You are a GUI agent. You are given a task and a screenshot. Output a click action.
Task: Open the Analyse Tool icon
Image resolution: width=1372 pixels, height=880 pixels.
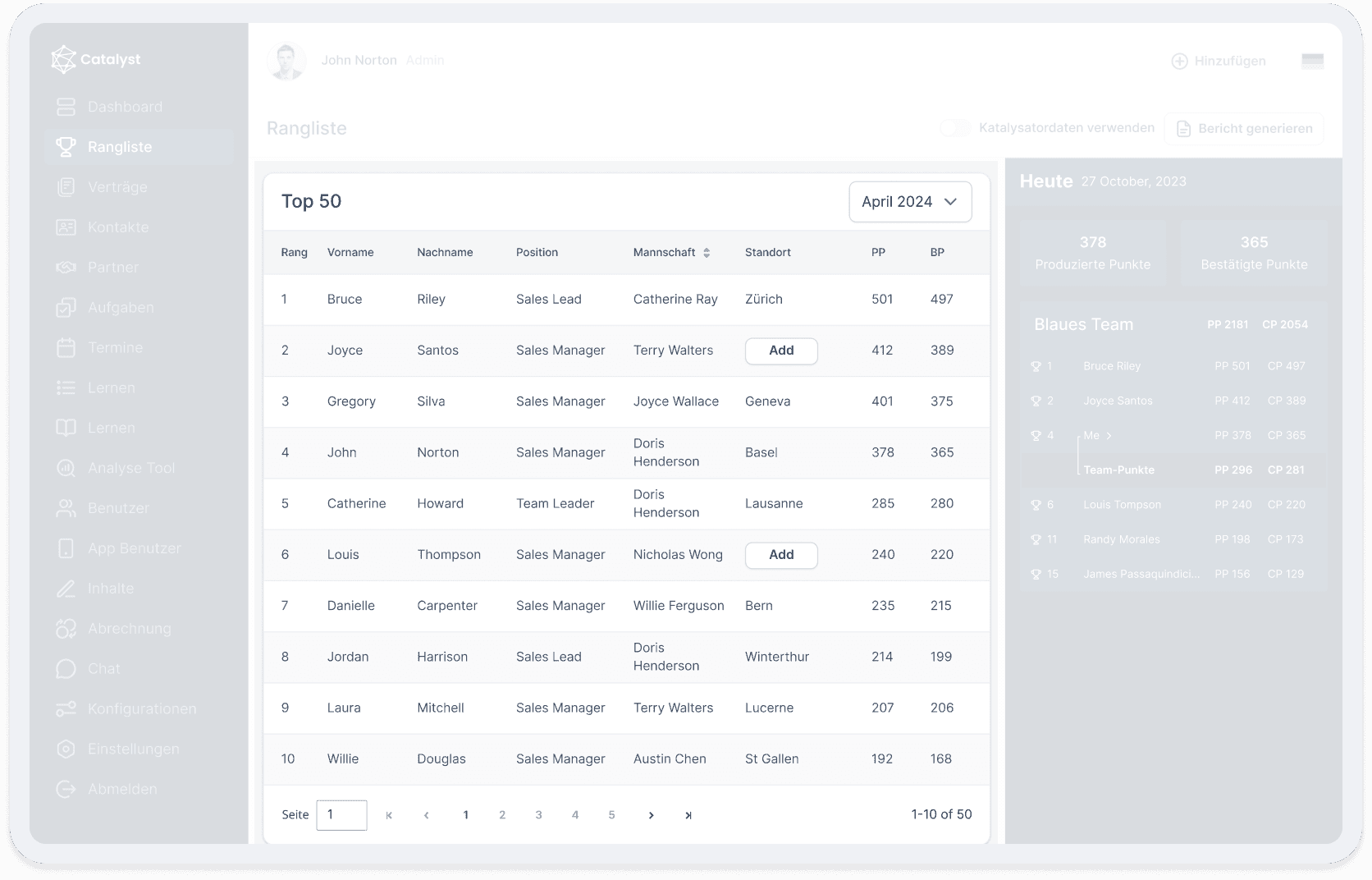coord(66,468)
